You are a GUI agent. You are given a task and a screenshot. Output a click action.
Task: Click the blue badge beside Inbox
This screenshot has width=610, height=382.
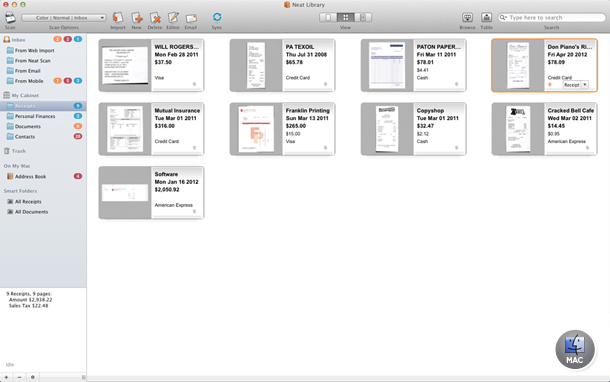click(x=78, y=39)
